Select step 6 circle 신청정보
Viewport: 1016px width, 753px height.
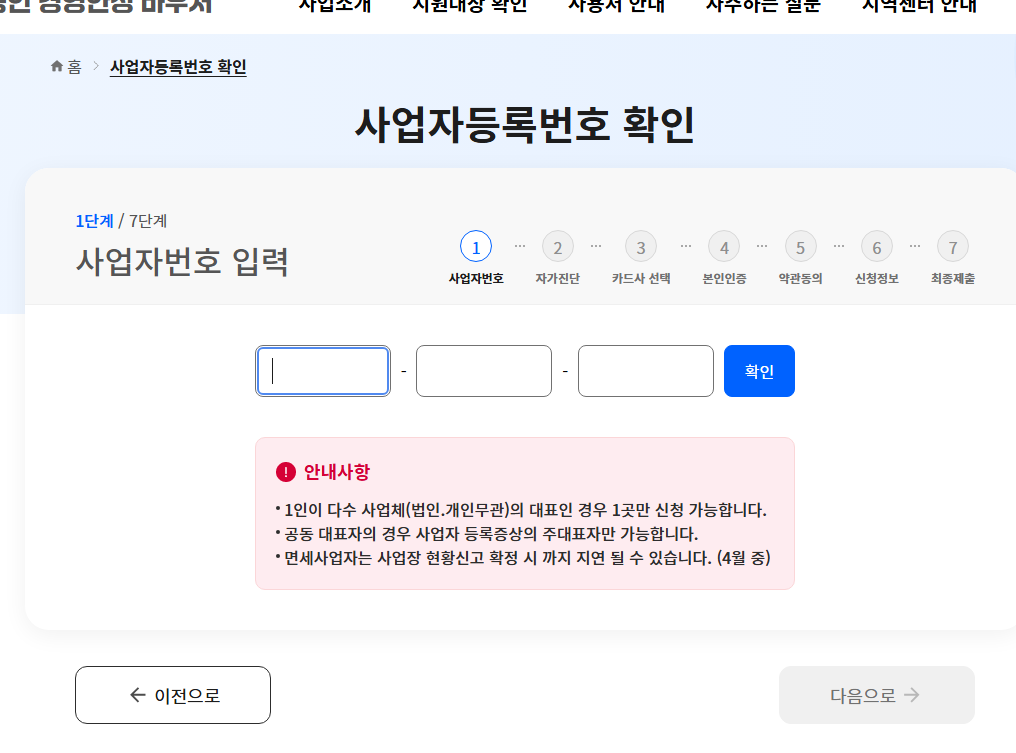tap(876, 246)
